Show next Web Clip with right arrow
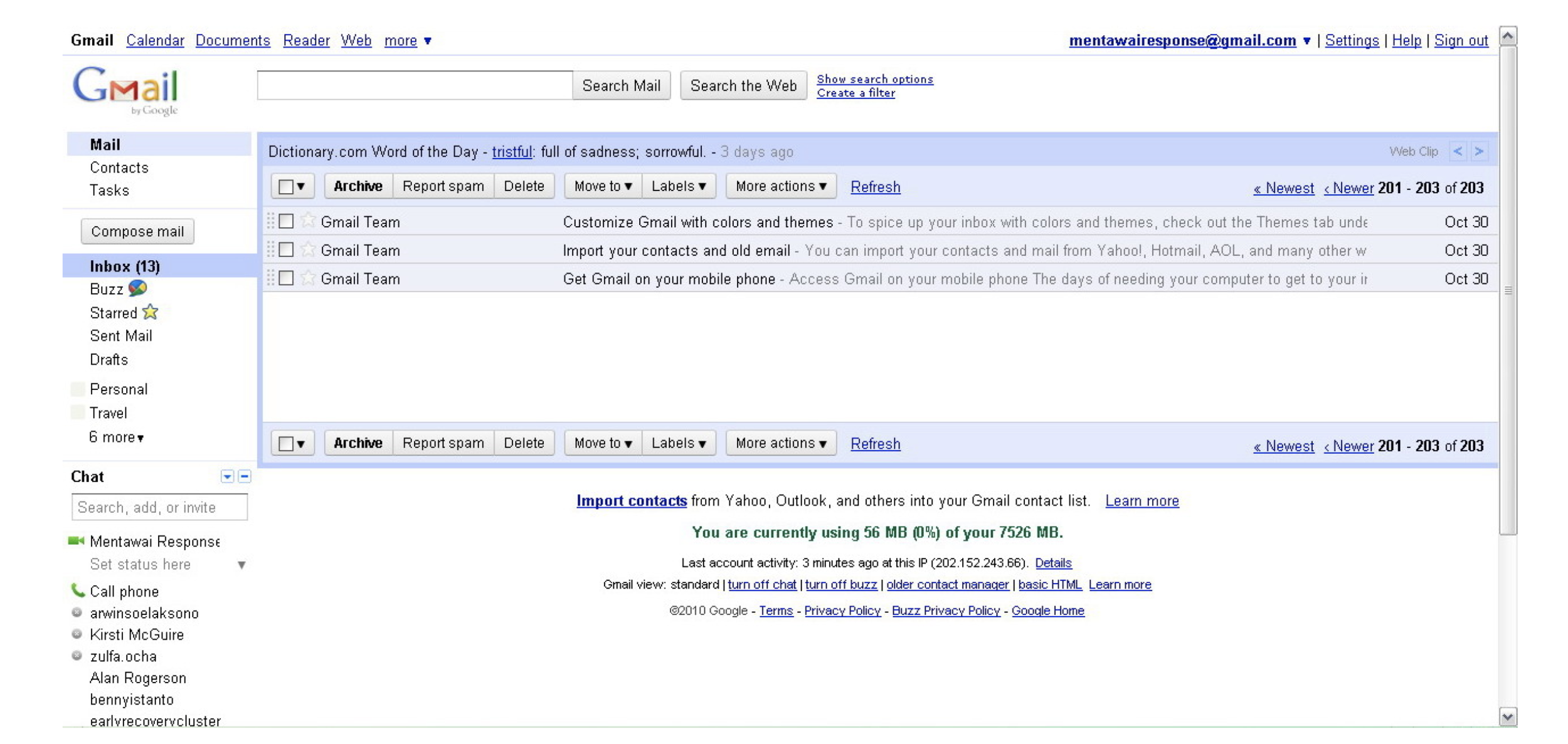Viewport: 1568px width, 744px height. (x=1479, y=152)
